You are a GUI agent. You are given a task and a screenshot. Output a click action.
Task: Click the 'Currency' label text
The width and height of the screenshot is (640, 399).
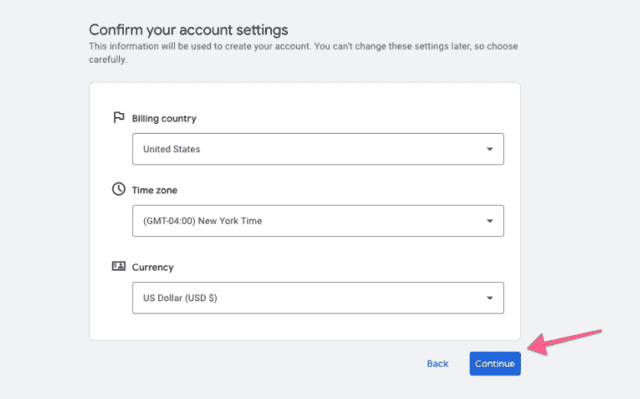coord(153,267)
